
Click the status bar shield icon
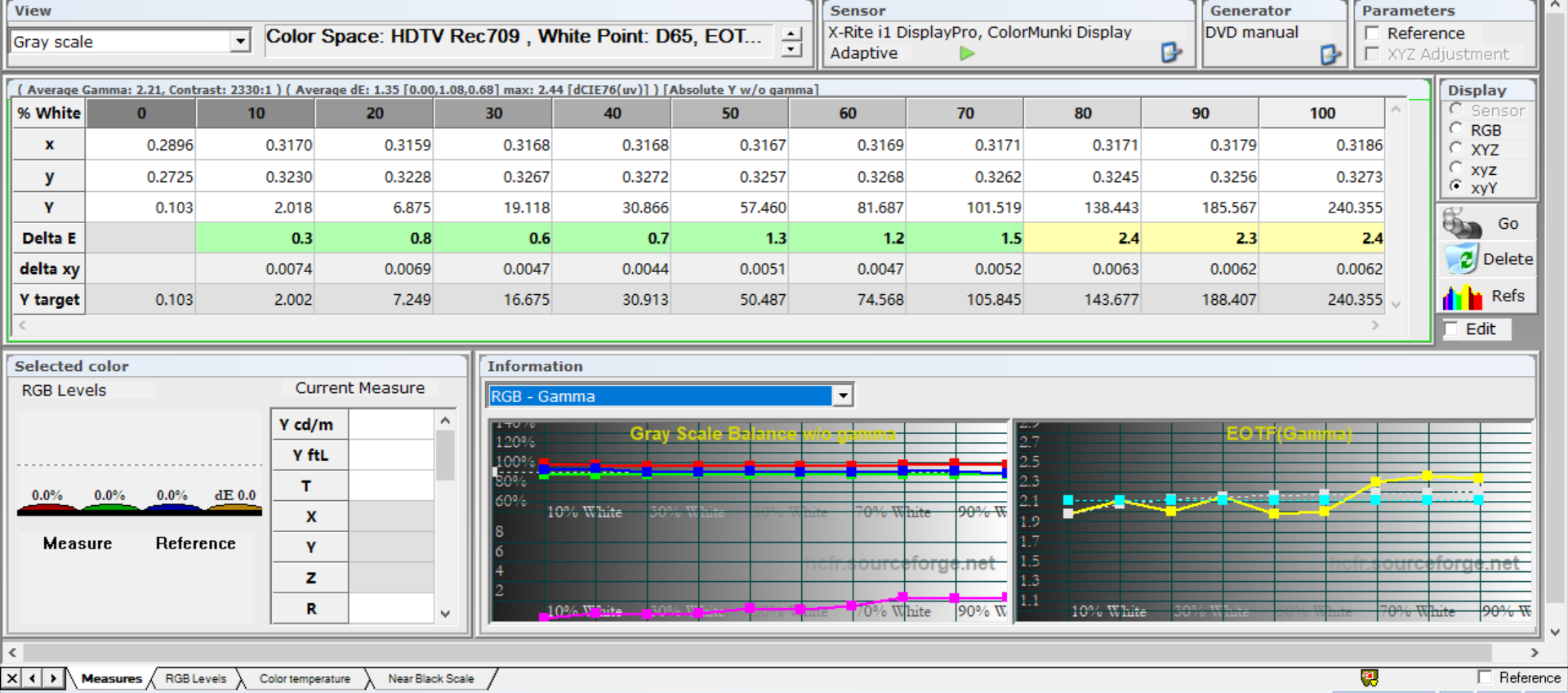(x=1370, y=677)
